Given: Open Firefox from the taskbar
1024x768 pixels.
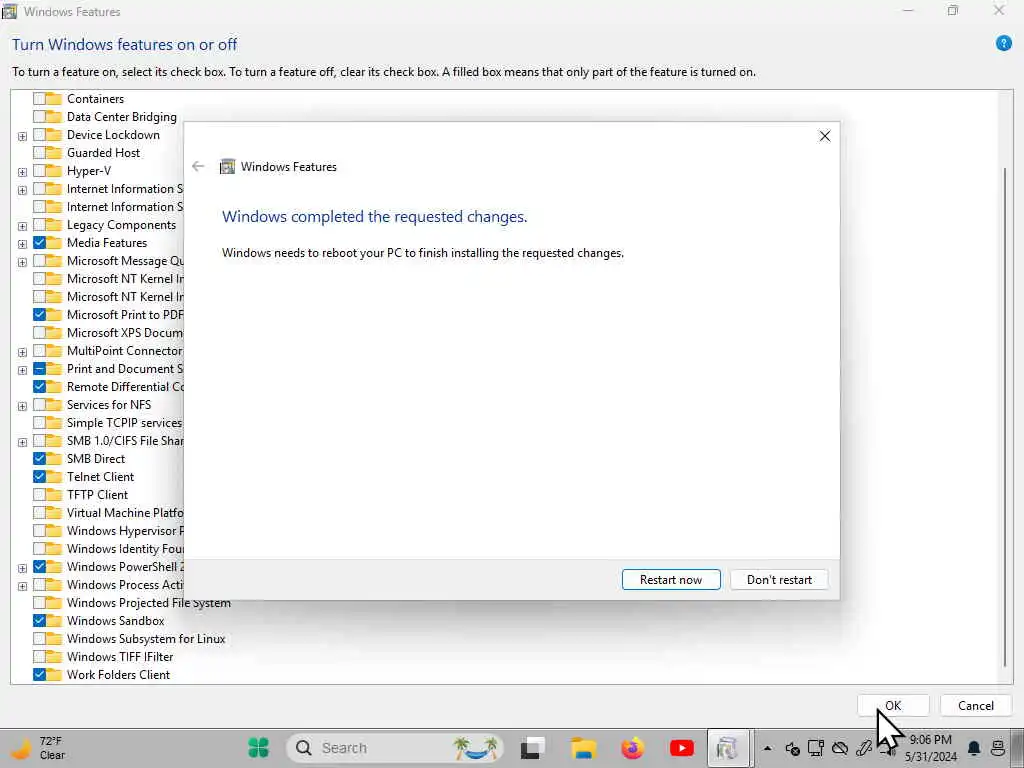Looking at the screenshot, I should pyautogui.click(x=632, y=748).
